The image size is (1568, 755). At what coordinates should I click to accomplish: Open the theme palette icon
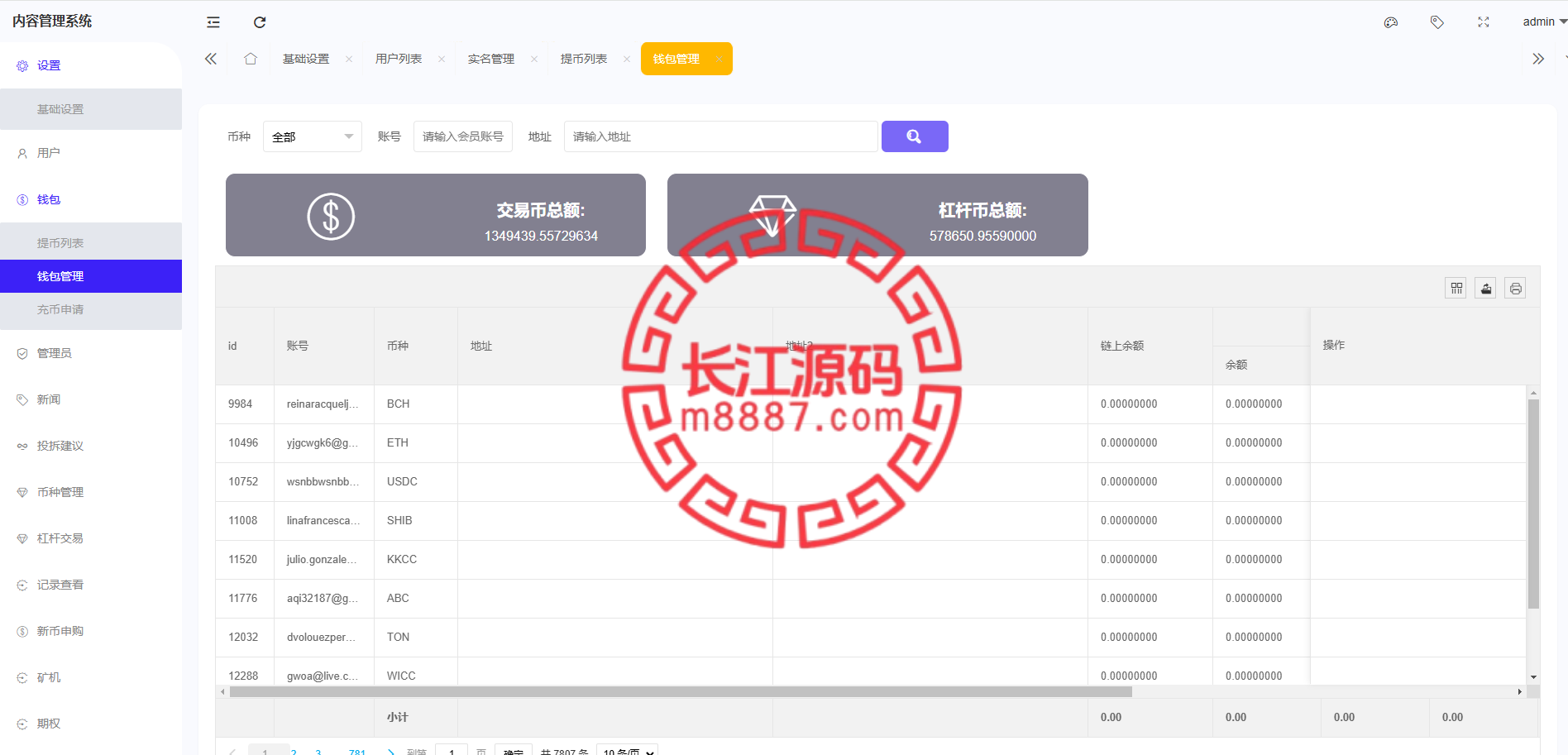coord(1391,22)
